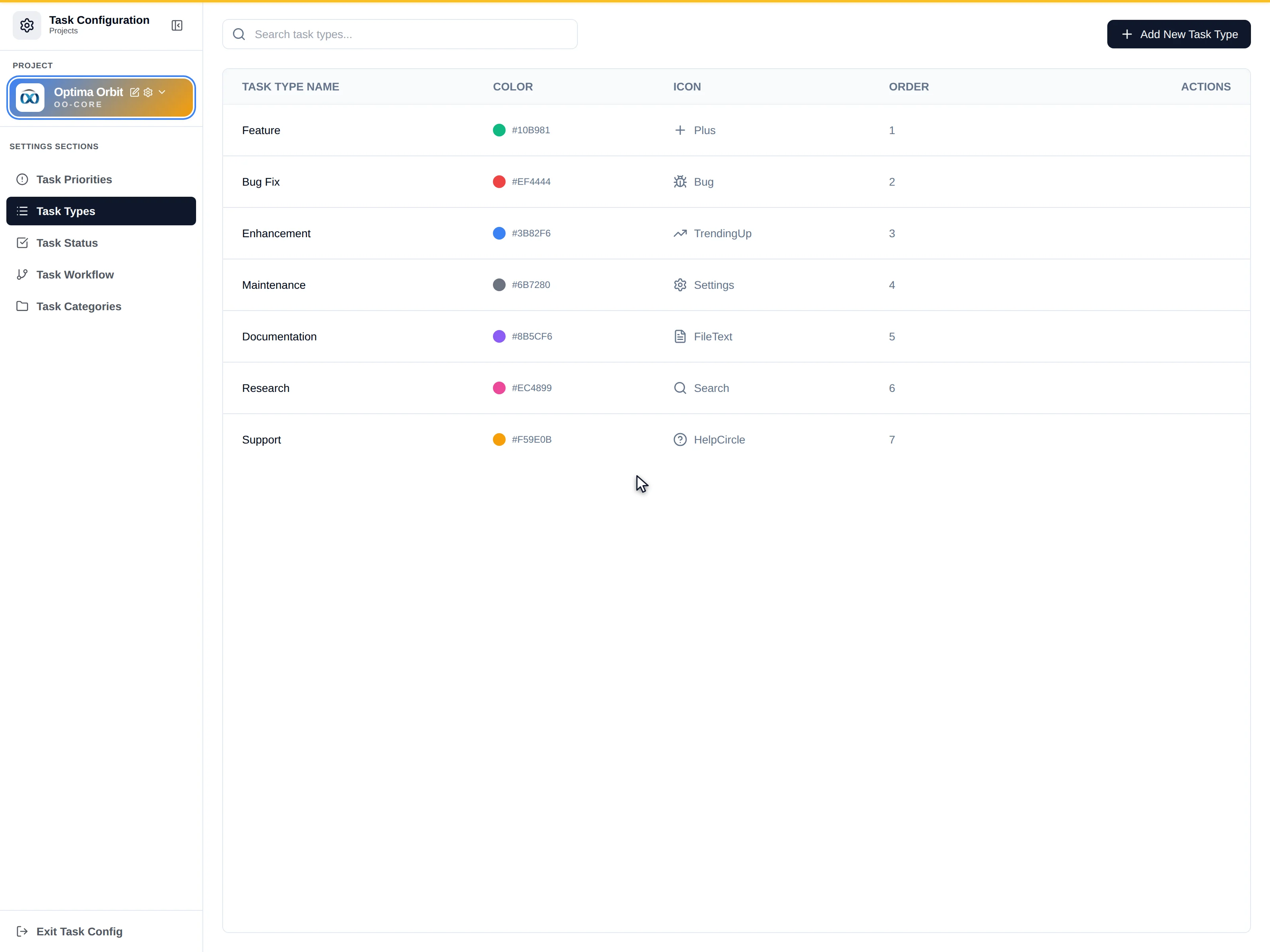Open Task Categories section

(101, 307)
